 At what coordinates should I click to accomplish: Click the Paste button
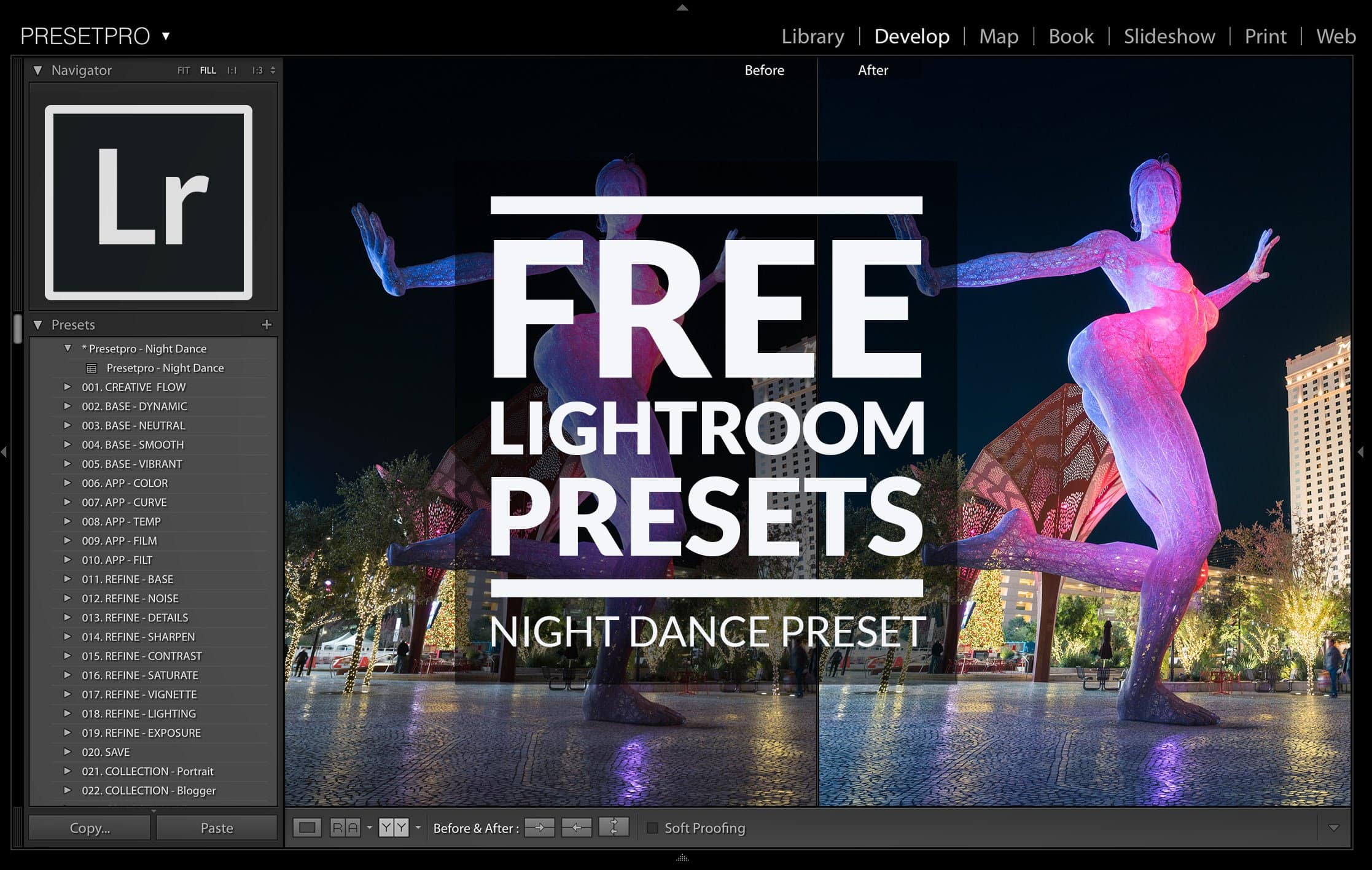(217, 828)
